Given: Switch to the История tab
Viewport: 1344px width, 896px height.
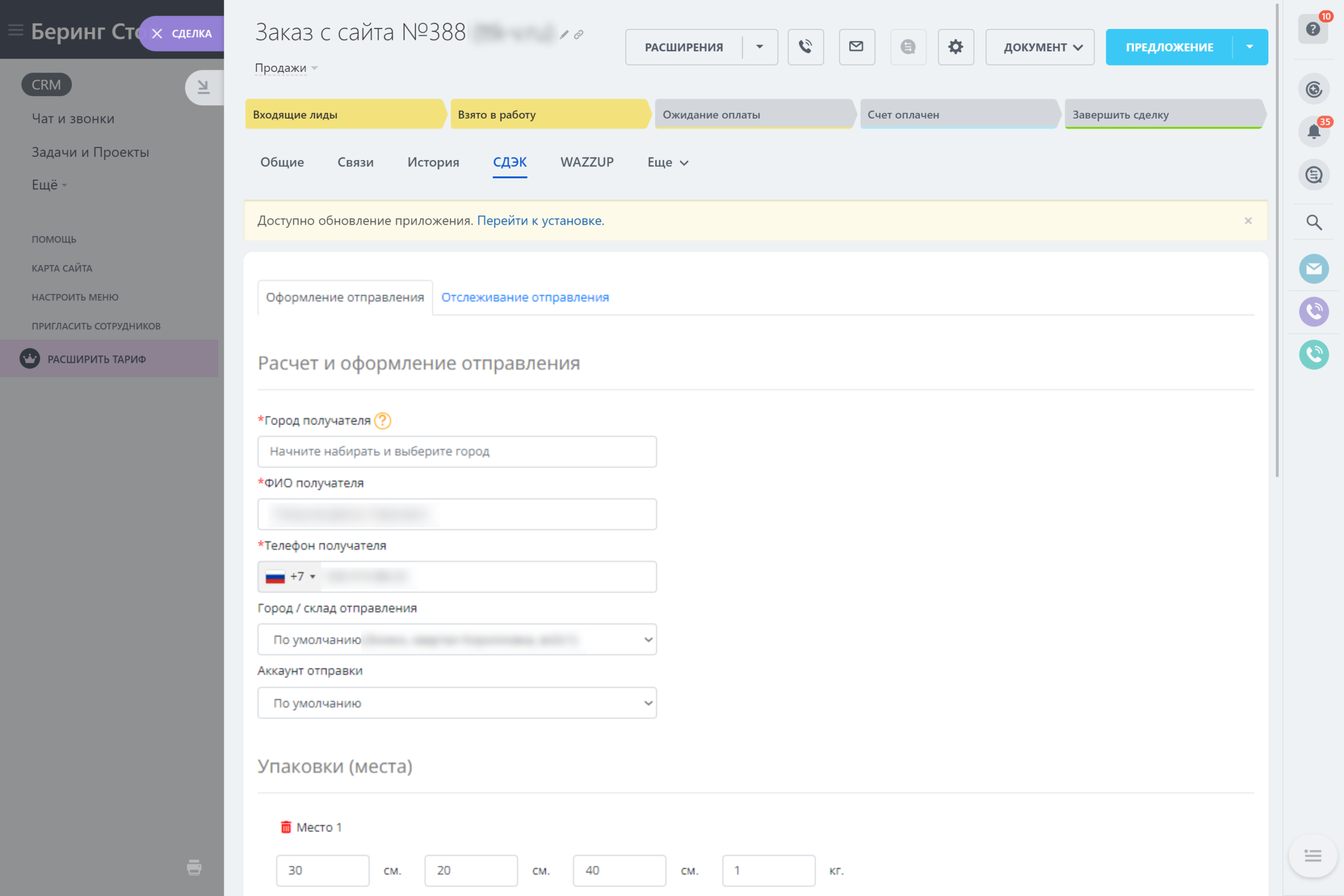Looking at the screenshot, I should 433,162.
